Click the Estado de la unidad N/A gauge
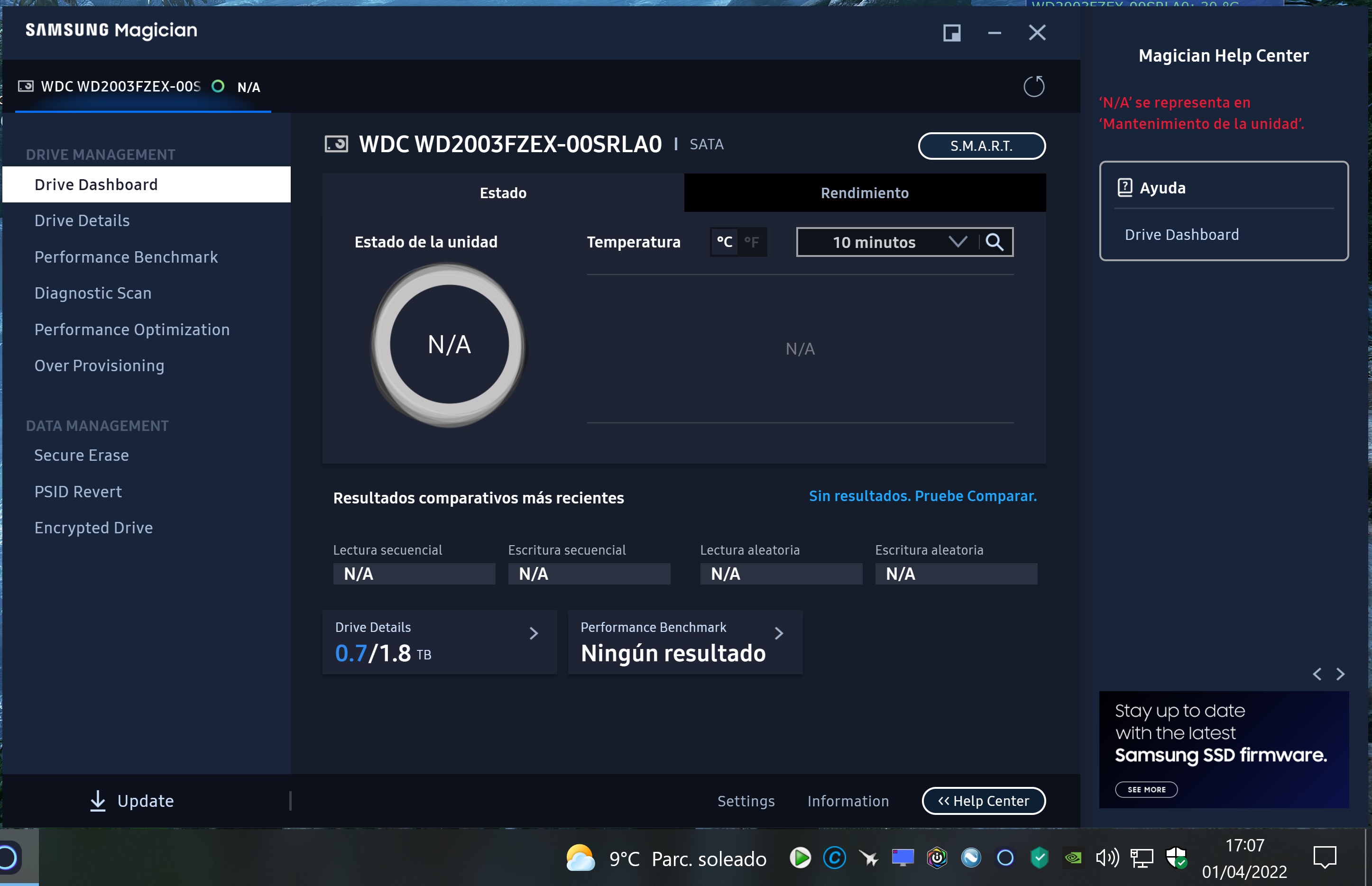The height and width of the screenshot is (886, 1372). coord(449,345)
